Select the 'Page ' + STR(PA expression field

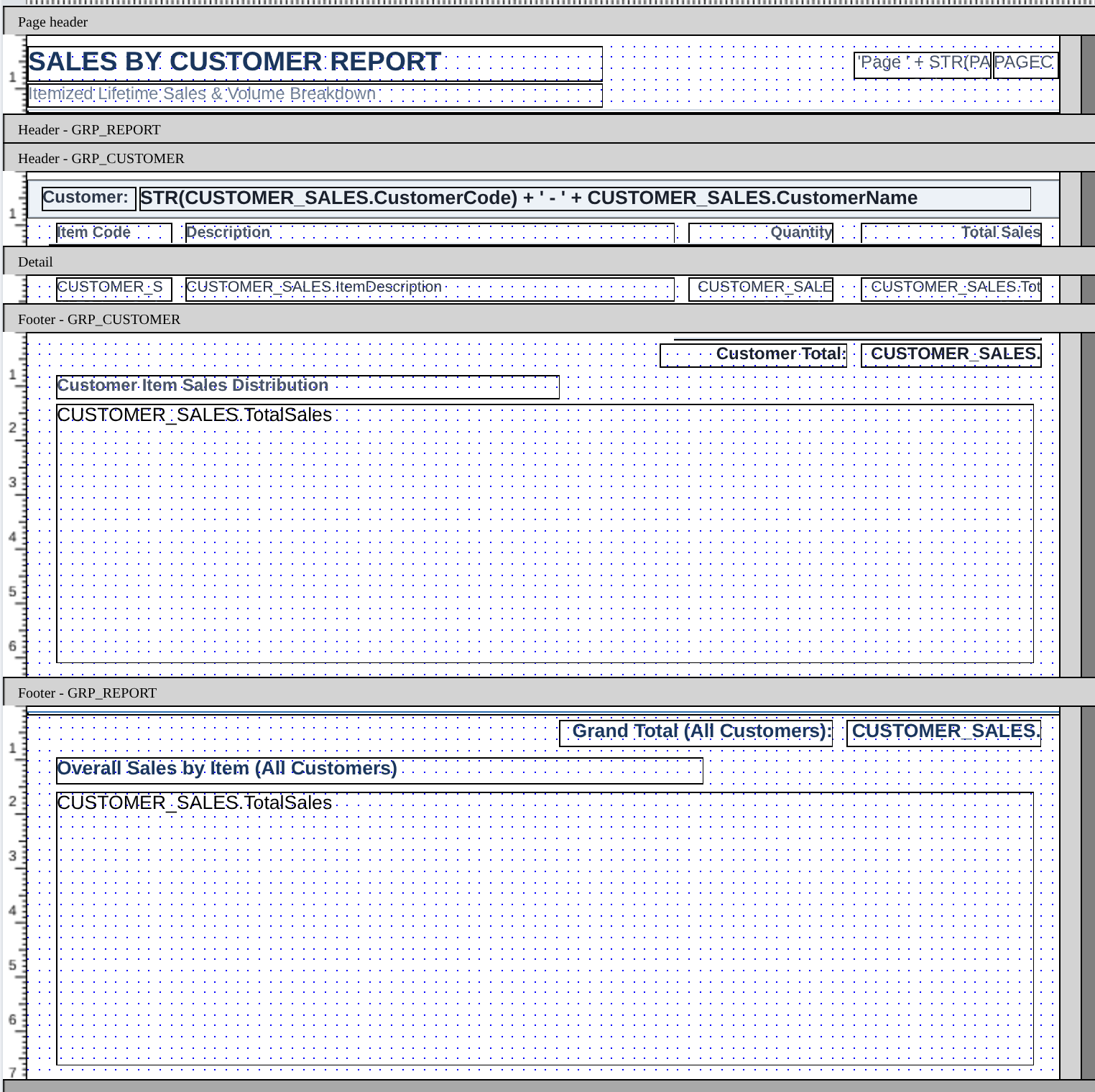click(x=923, y=65)
